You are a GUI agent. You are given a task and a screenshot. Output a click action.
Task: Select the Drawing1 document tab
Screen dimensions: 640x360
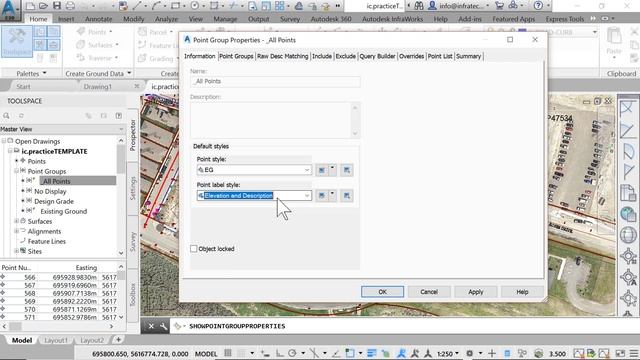coord(98,87)
